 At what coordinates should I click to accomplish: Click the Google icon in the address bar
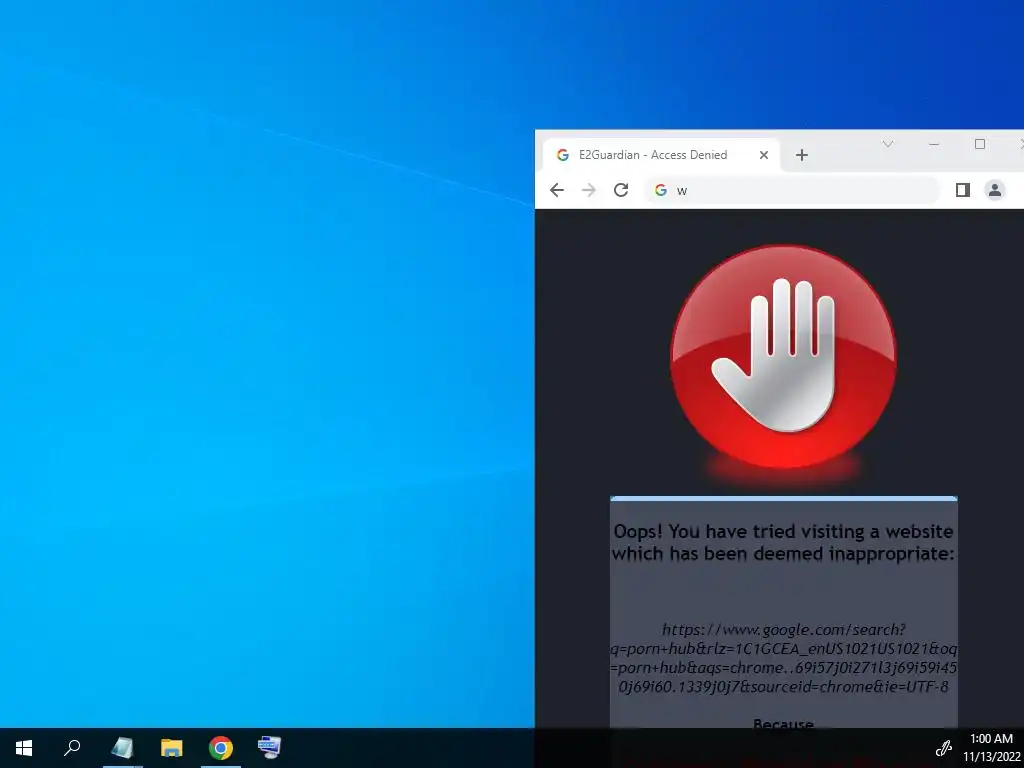click(x=661, y=190)
